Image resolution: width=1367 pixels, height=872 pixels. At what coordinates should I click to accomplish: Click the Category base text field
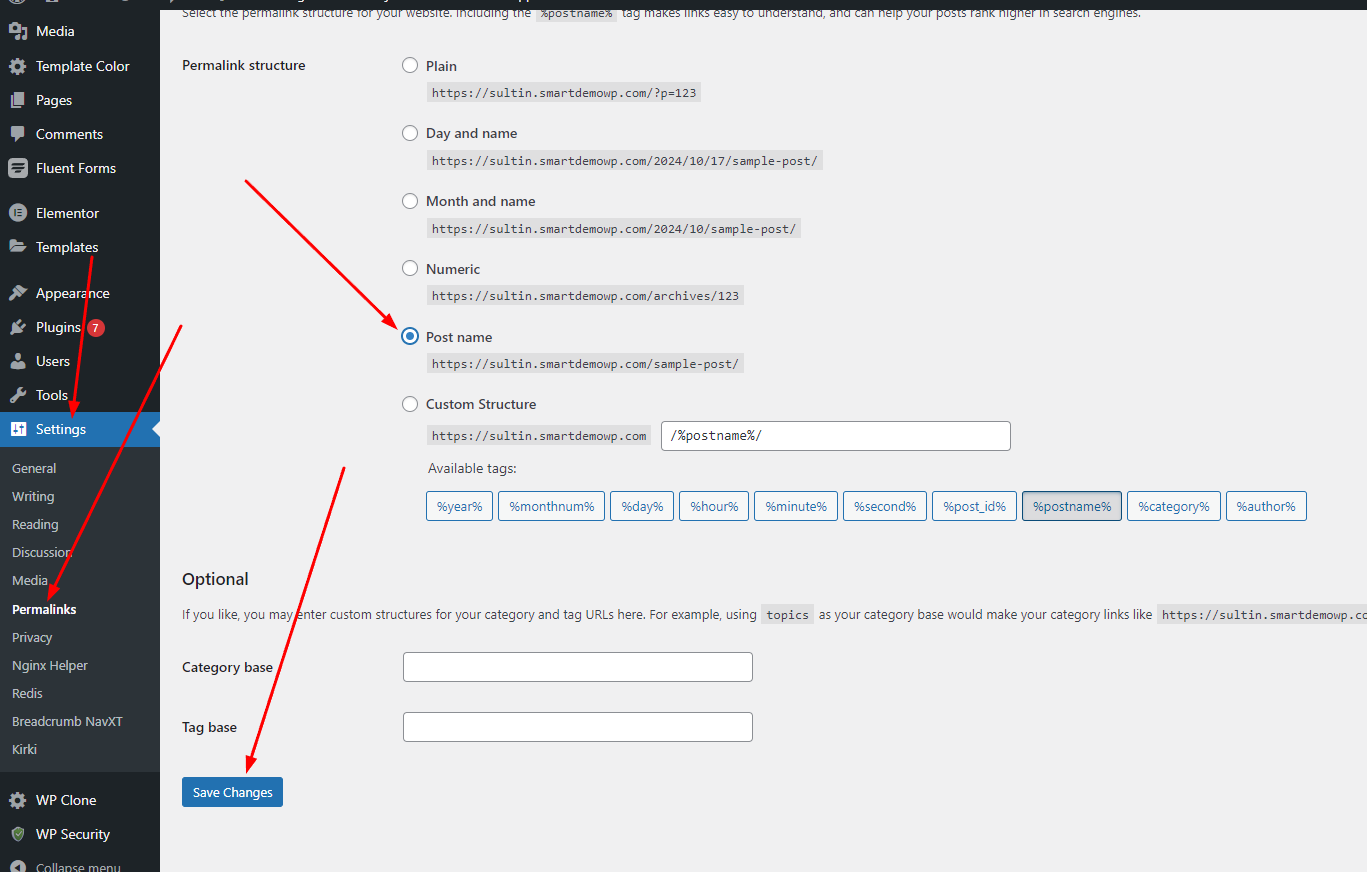click(x=577, y=667)
